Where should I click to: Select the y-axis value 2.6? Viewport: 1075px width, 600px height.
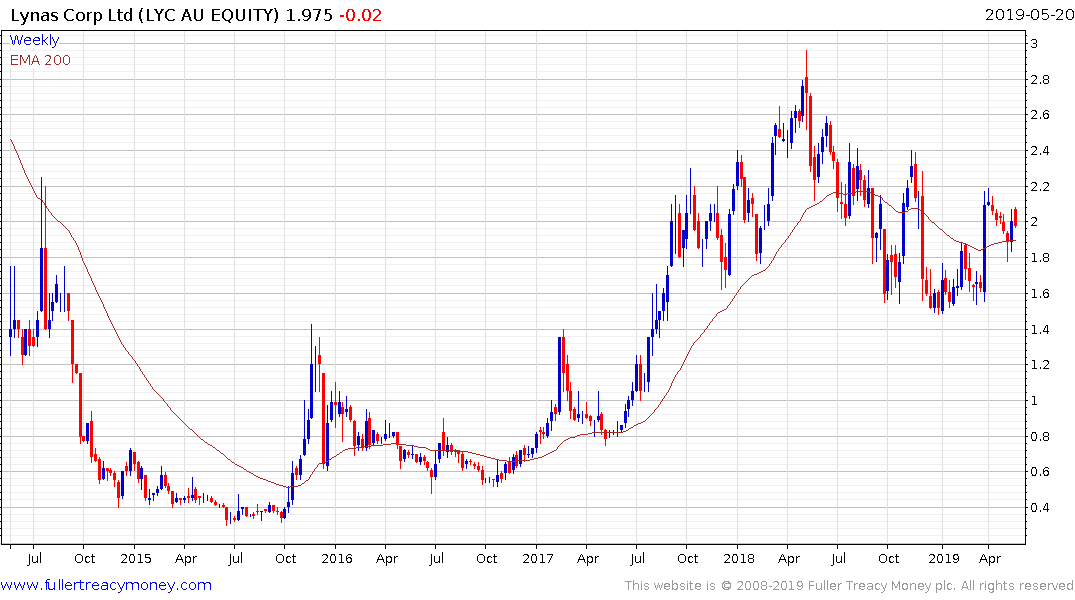coord(1040,115)
